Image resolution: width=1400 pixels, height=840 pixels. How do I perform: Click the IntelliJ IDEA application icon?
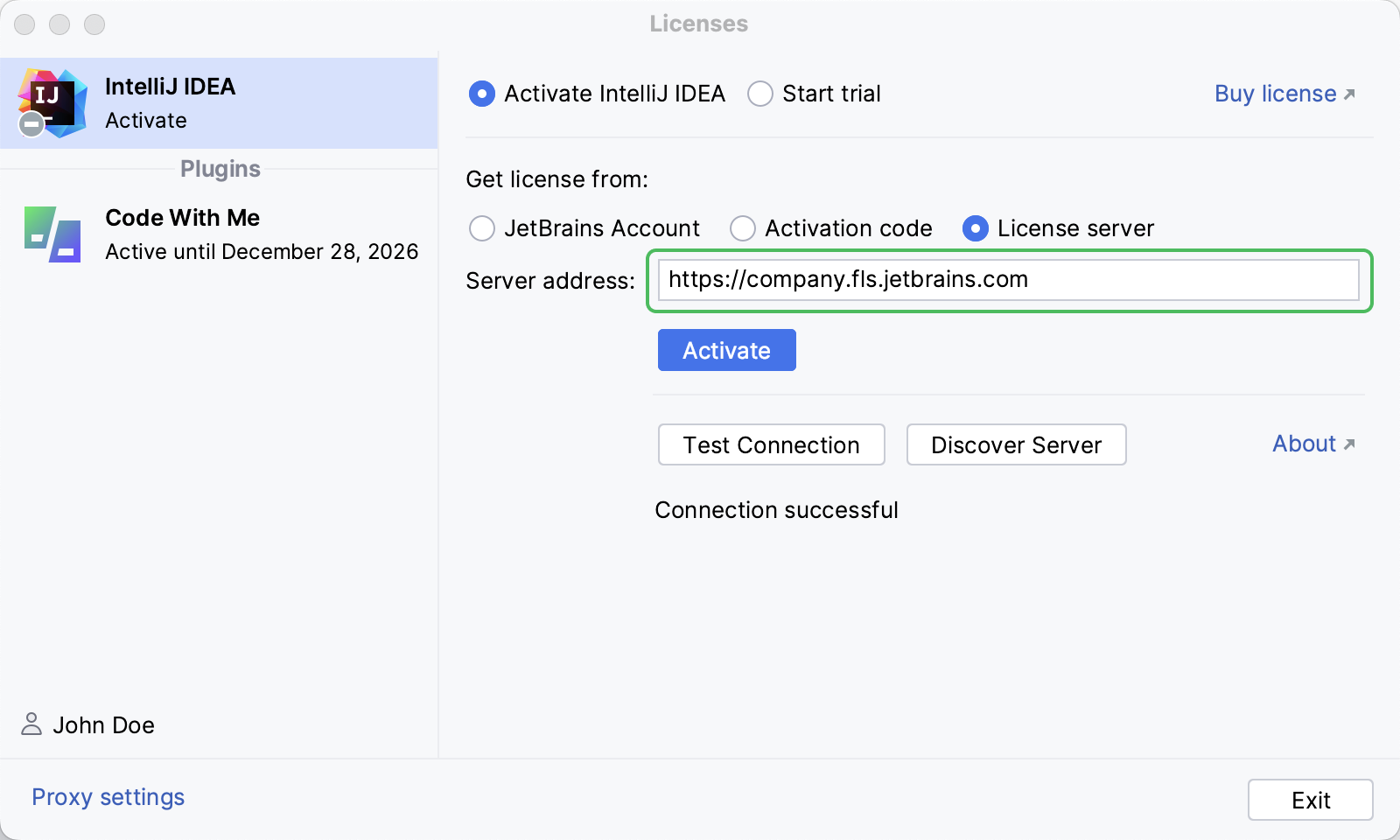pos(54,101)
